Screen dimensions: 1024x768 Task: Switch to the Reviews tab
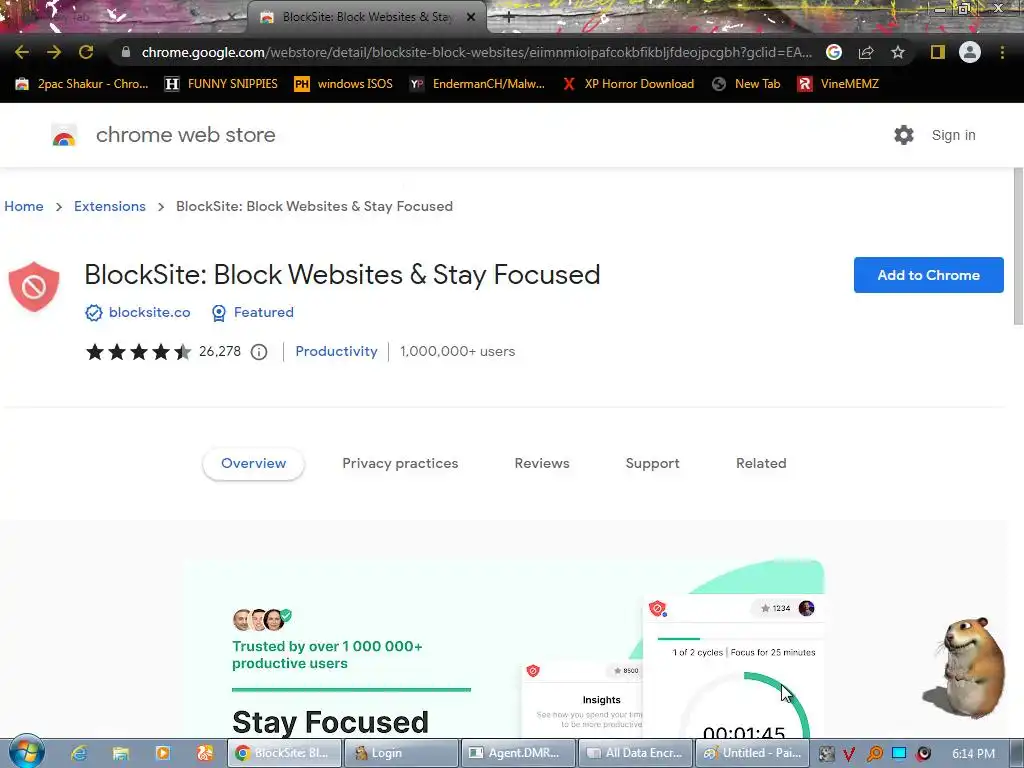pyautogui.click(x=542, y=464)
